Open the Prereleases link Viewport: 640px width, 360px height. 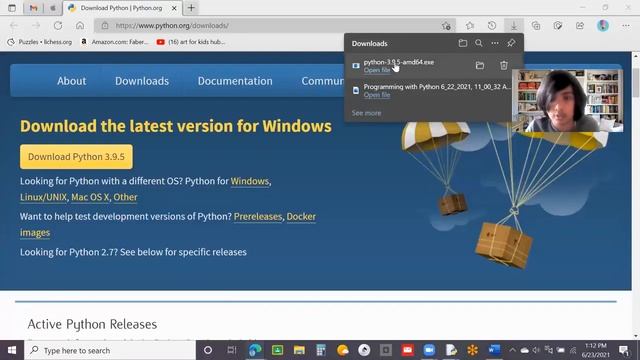coord(258,216)
